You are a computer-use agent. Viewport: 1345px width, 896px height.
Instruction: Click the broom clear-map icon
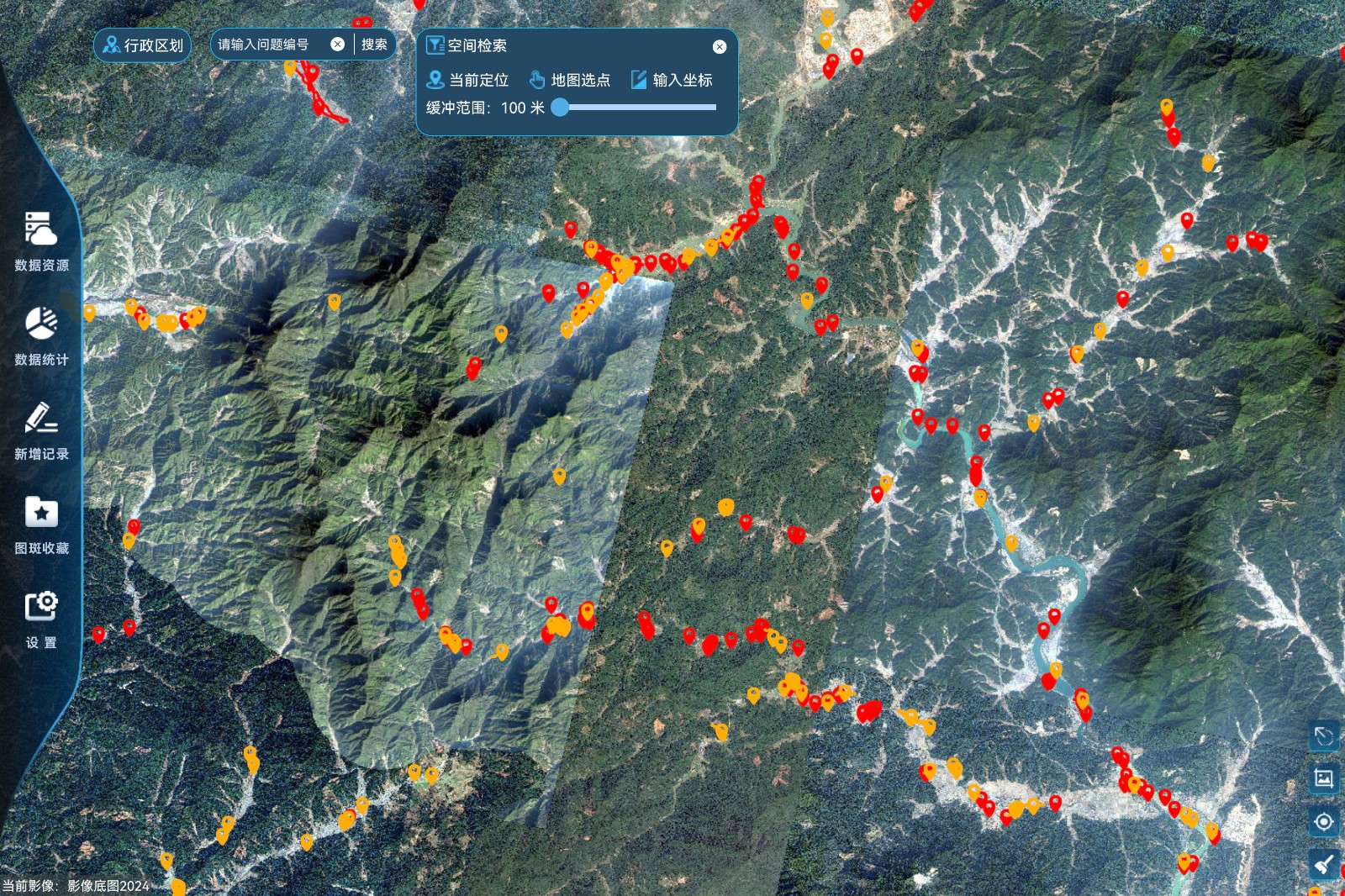(1323, 864)
